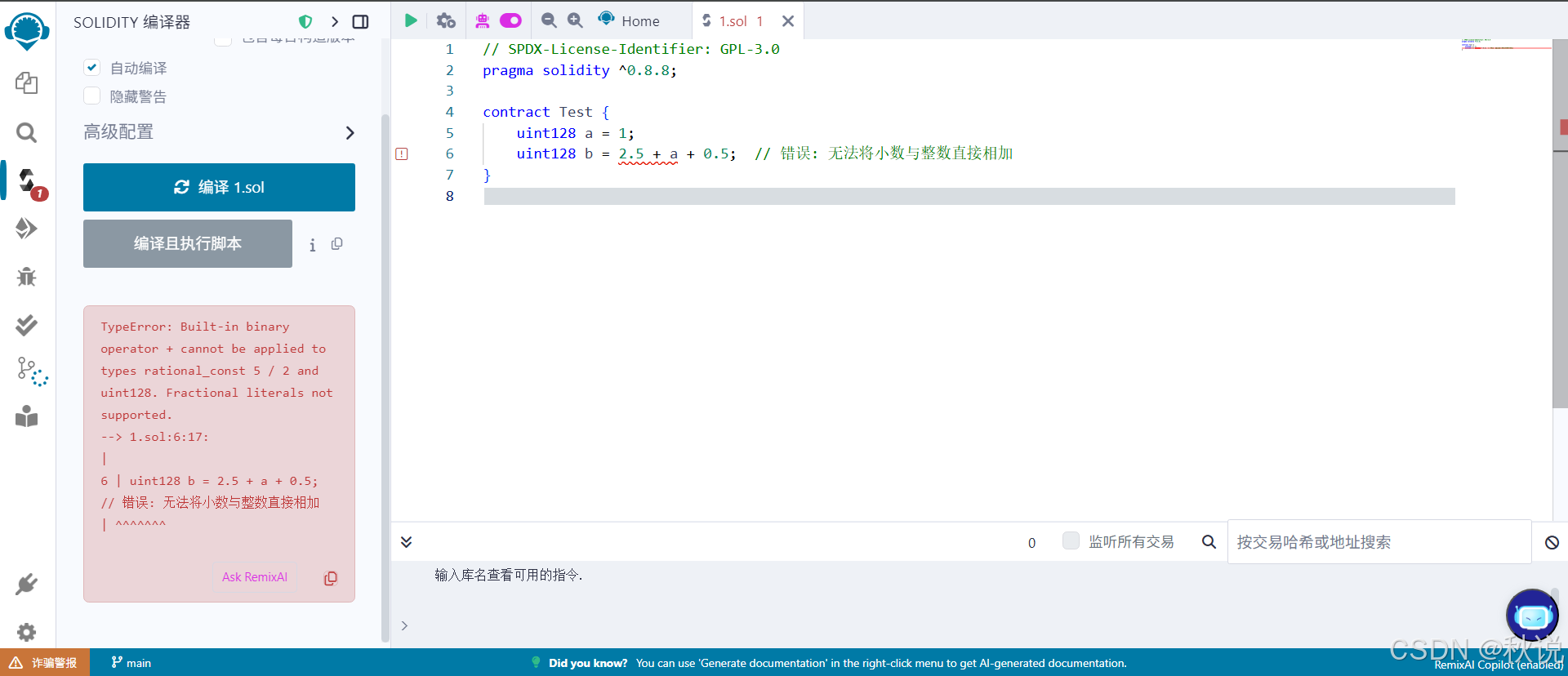Click the terminal search magnifier icon
Viewport: 1568px width, 676px height.
1209,541
